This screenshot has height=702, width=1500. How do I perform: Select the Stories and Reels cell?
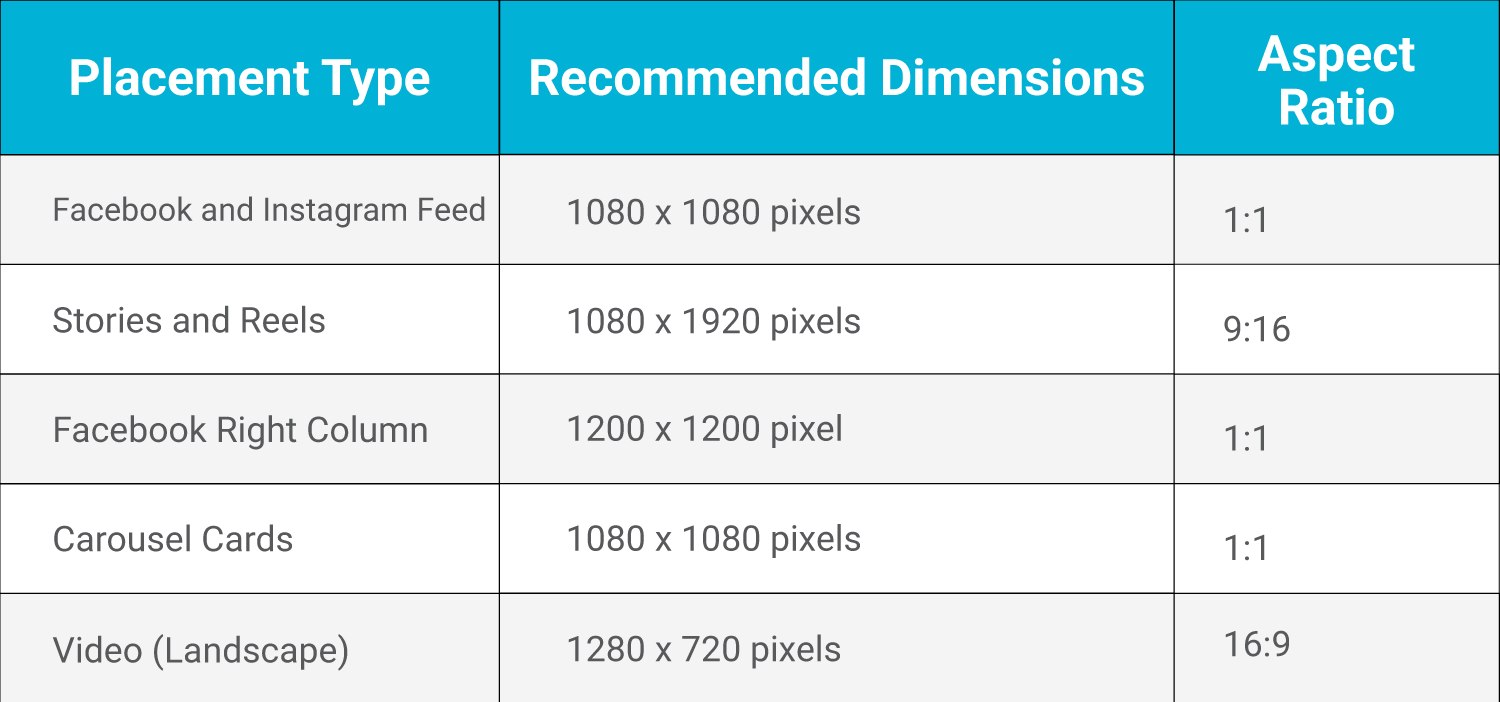pos(189,320)
